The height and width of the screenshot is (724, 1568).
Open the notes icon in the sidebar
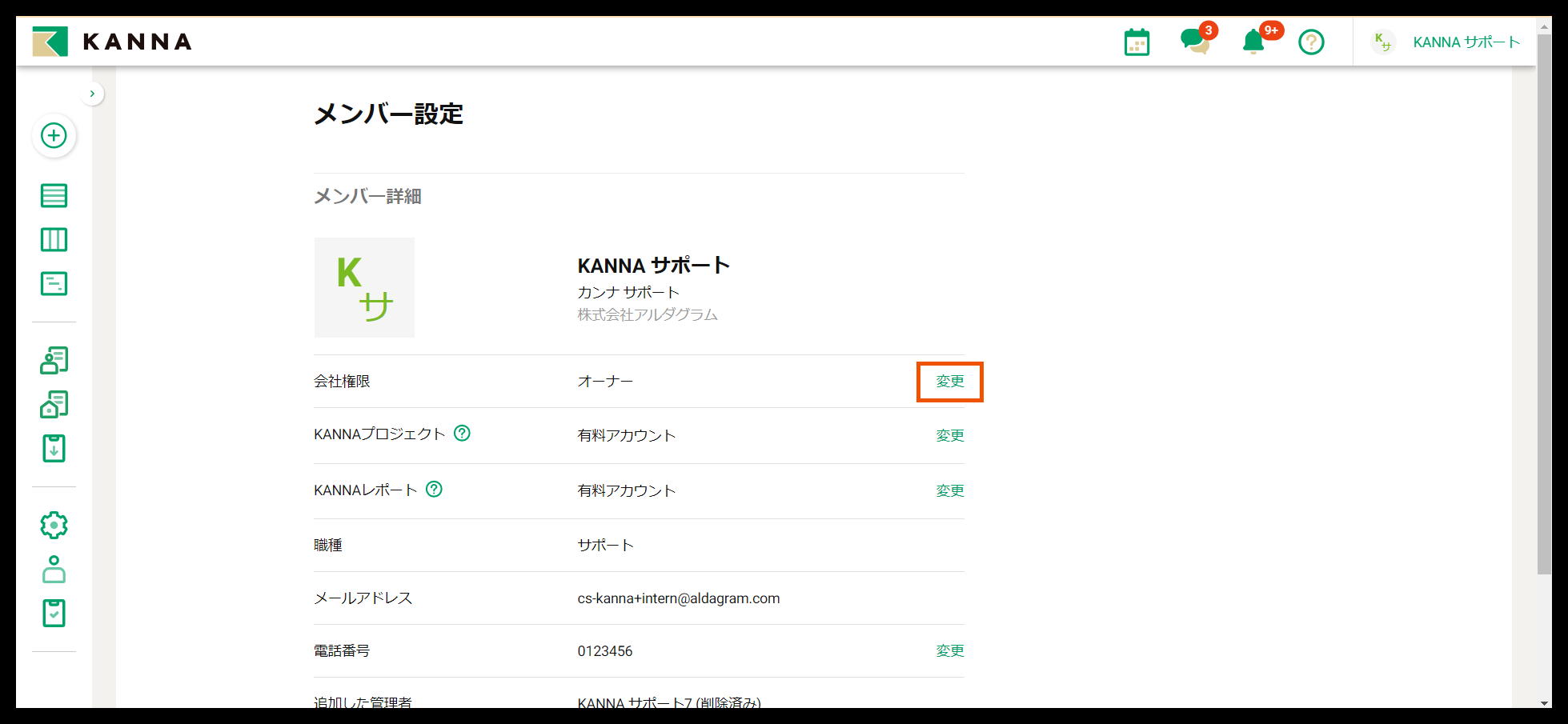pos(54,283)
